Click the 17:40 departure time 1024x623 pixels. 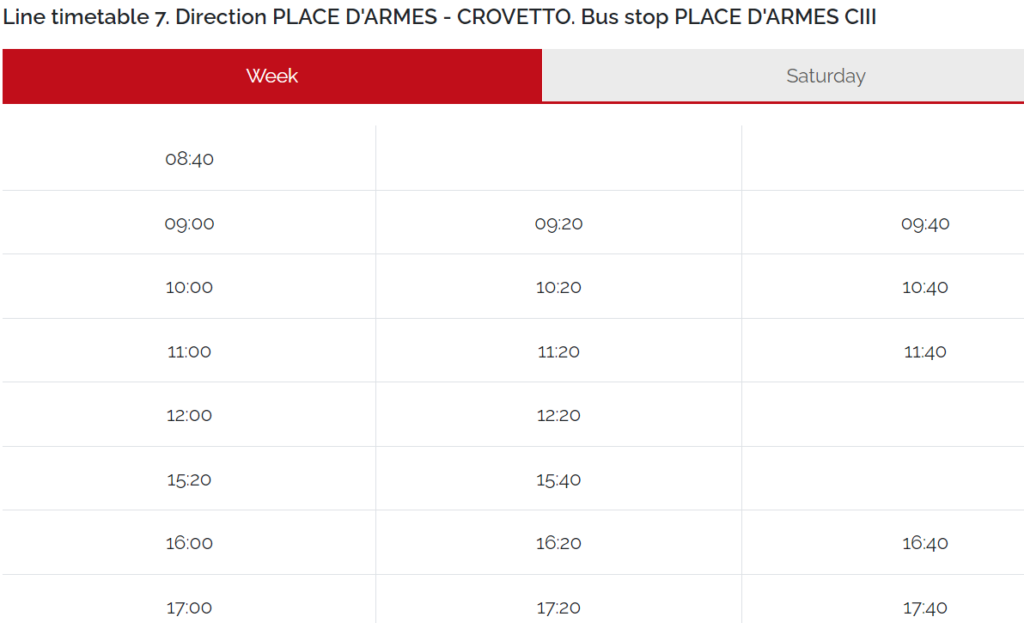tap(926, 607)
